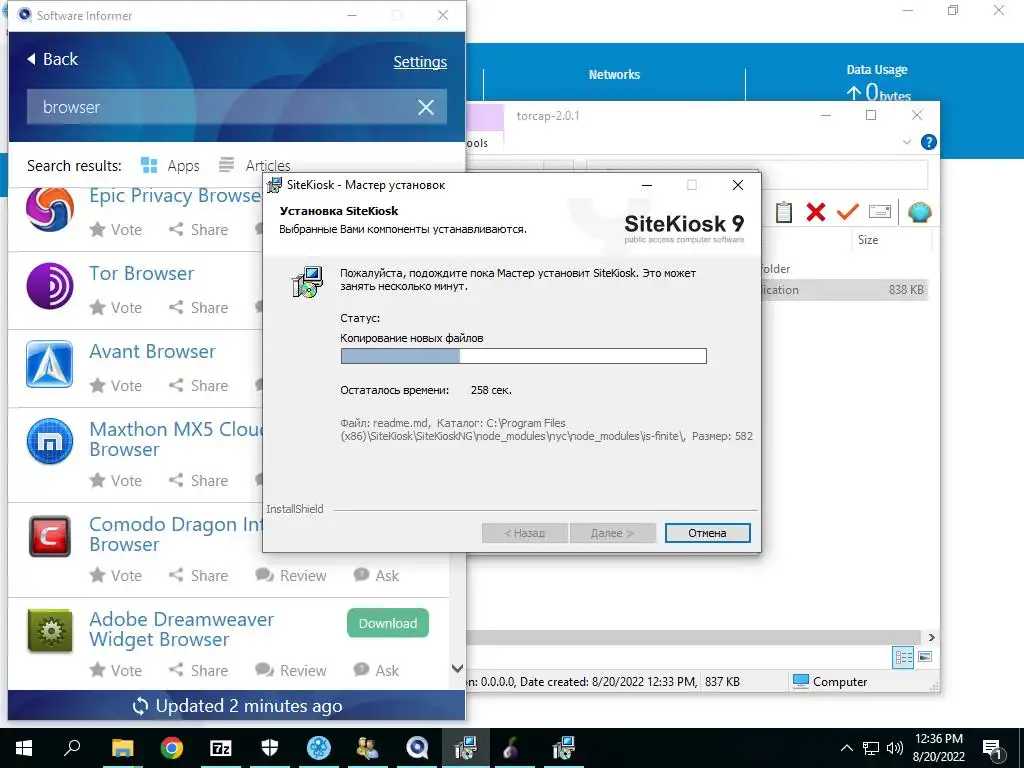Launch Google Chrome from taskbar

click(x=172, y=748)
